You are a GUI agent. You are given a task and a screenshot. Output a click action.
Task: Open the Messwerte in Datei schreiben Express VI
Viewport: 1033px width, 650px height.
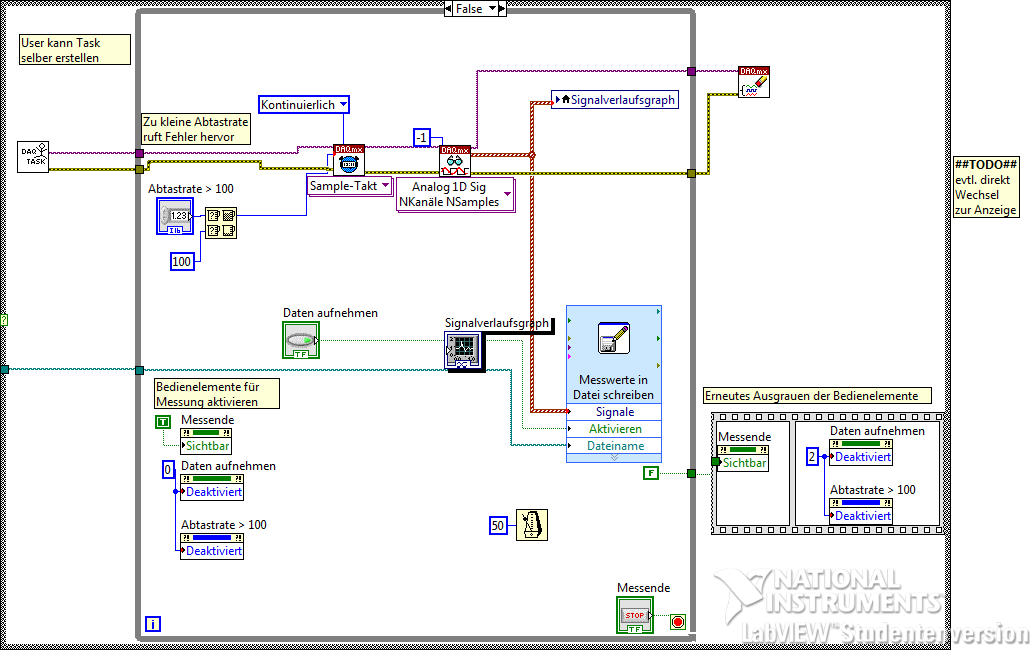(x=614, y=354)
